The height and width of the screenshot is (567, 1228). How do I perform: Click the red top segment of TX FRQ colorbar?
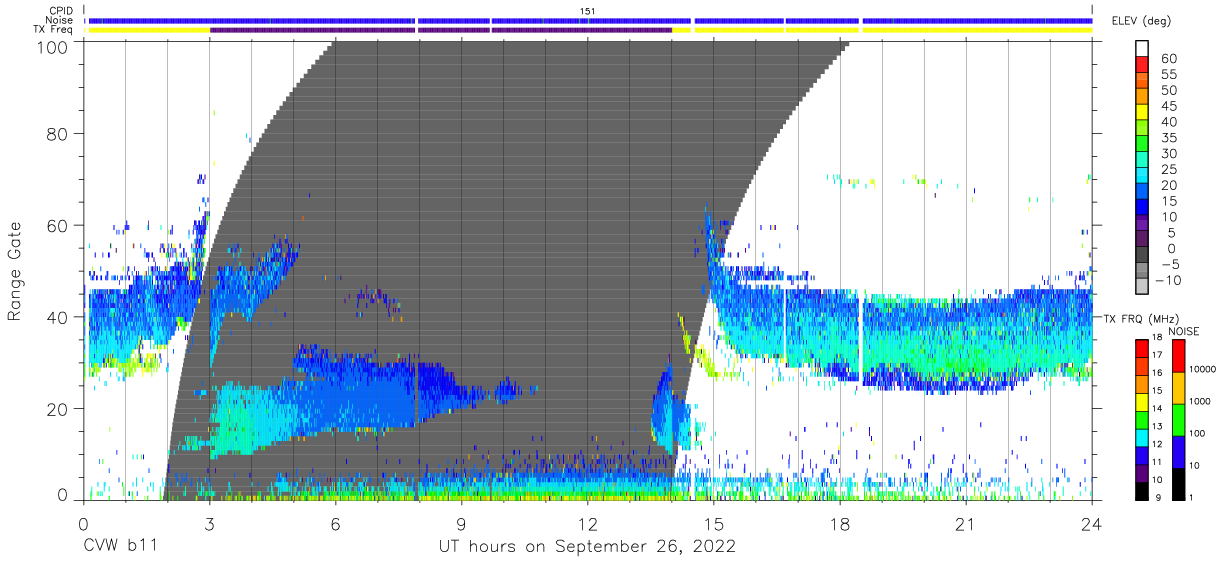[x=1142, y=349]
